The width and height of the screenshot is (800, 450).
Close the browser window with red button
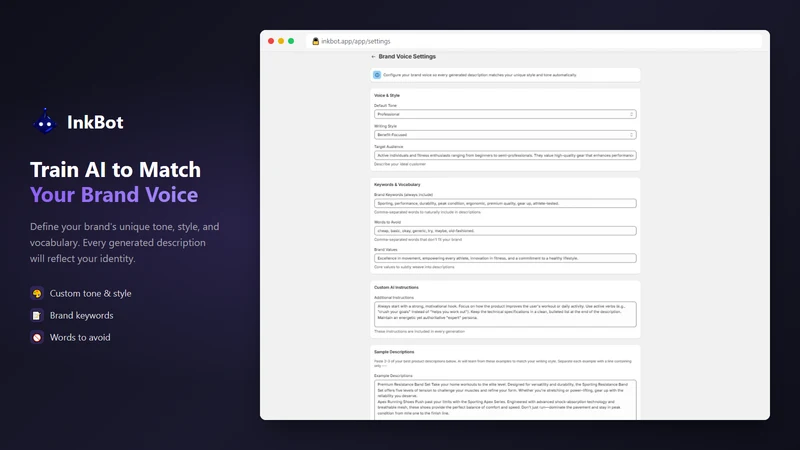tap(271, 41)
